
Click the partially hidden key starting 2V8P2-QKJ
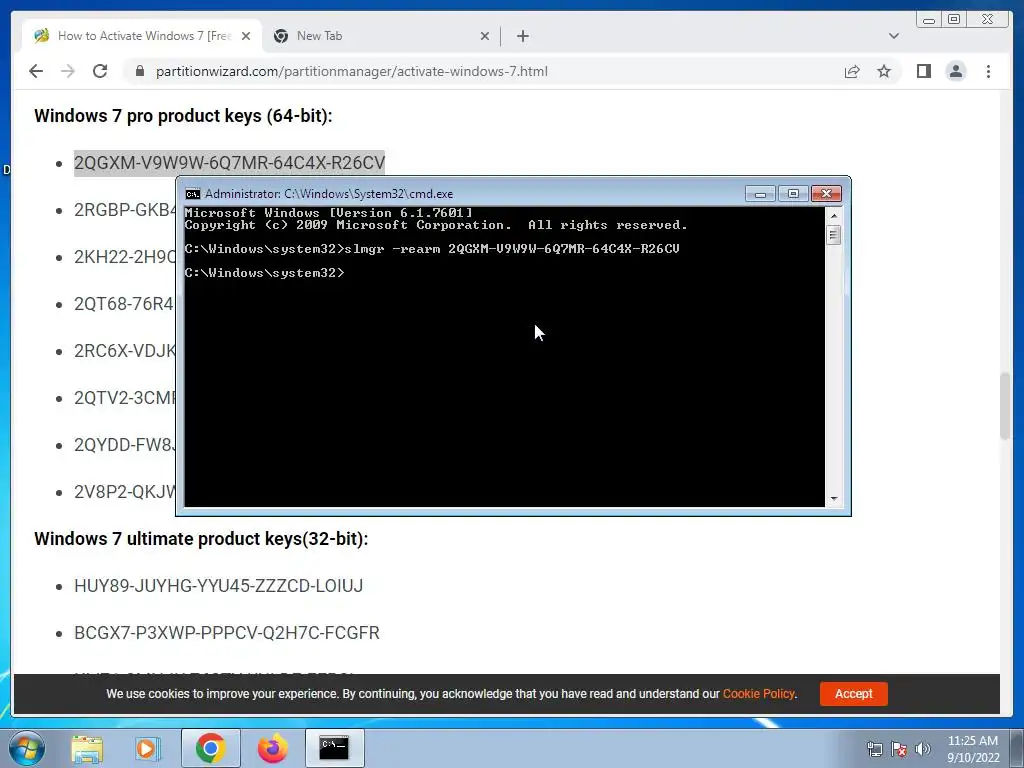pos(125,492)
